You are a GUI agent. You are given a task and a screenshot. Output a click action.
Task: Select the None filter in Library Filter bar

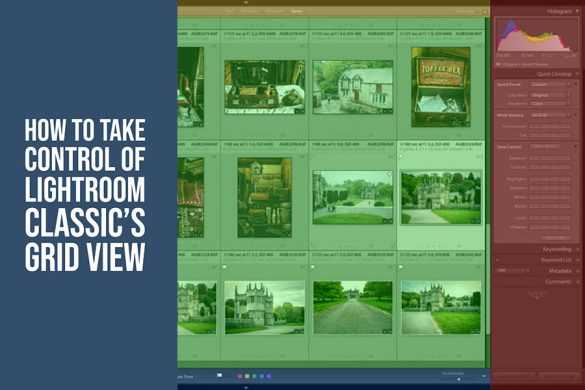(x=297, y=12)
